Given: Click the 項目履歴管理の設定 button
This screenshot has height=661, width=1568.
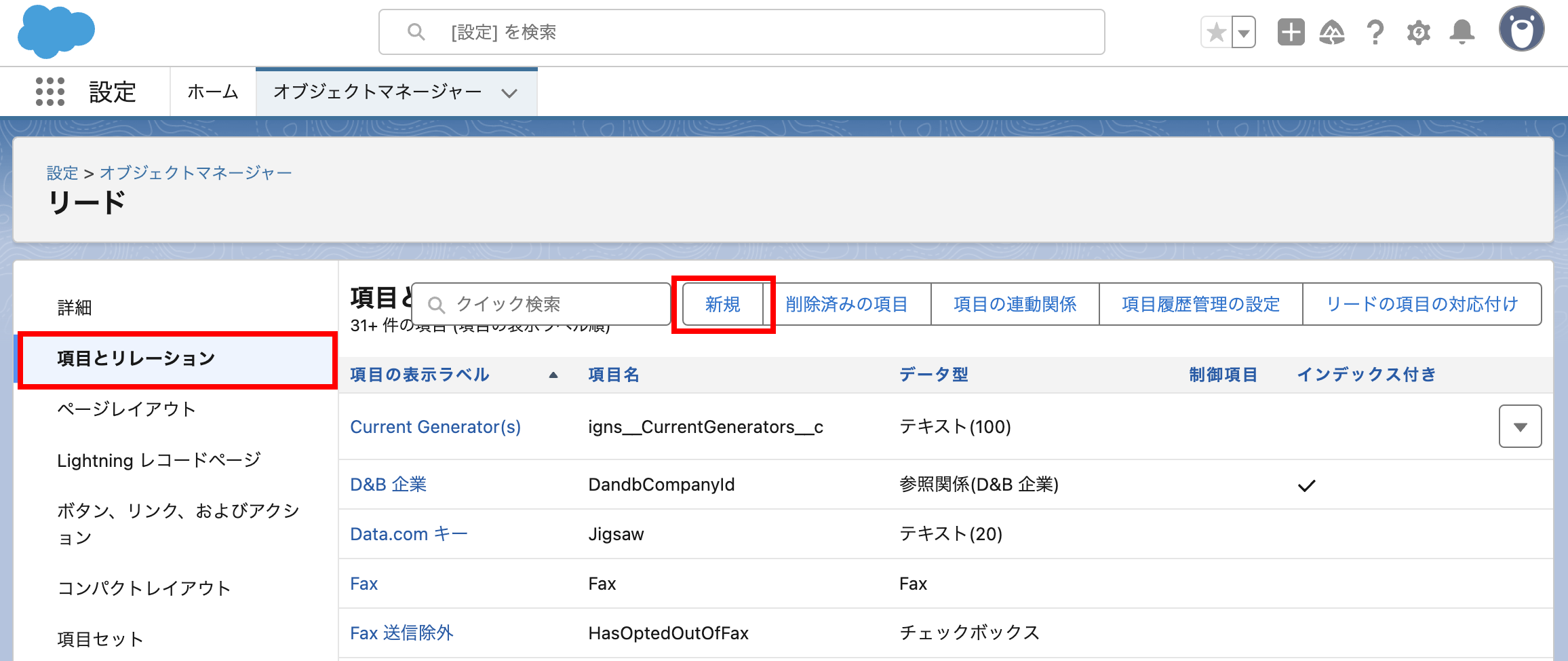Looking at the screenshot, I should click(x=1200, y=305).
